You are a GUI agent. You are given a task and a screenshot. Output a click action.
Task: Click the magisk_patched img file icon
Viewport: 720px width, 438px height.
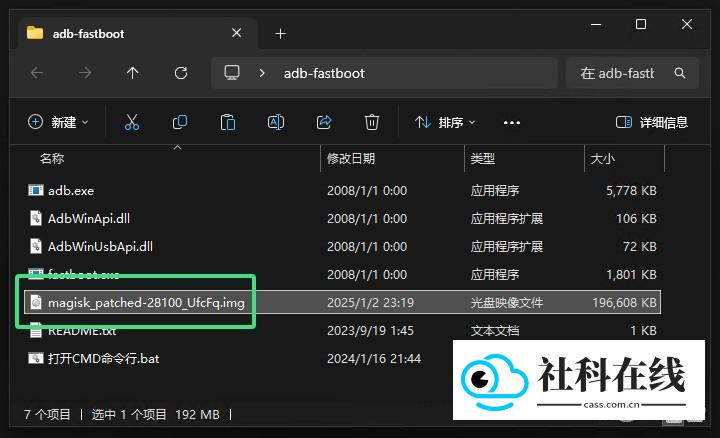pos(36,302)
